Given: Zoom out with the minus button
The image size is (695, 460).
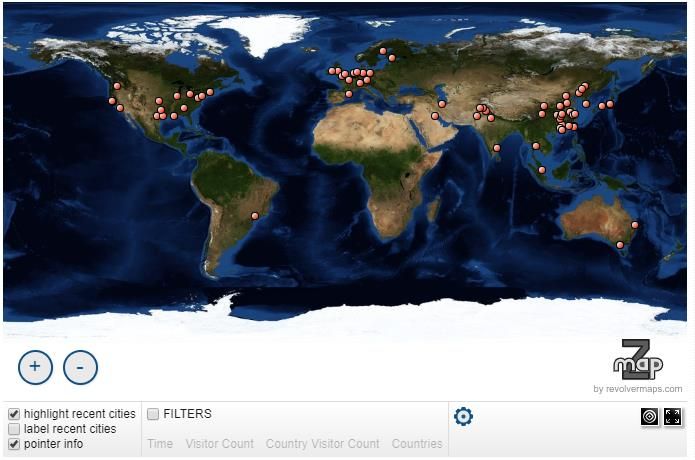Looking at the screenshot, I should 80,367.
